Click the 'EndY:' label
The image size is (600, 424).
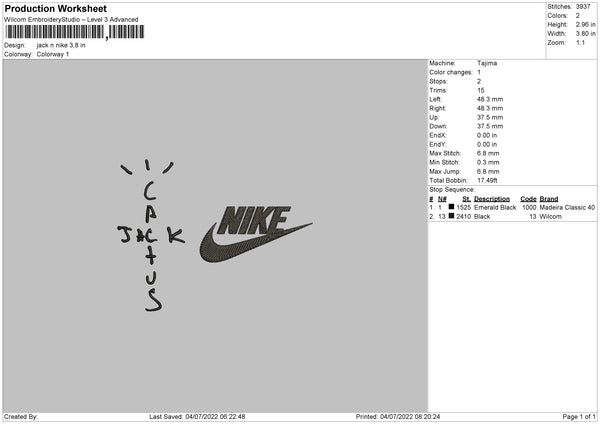(438, 145)
